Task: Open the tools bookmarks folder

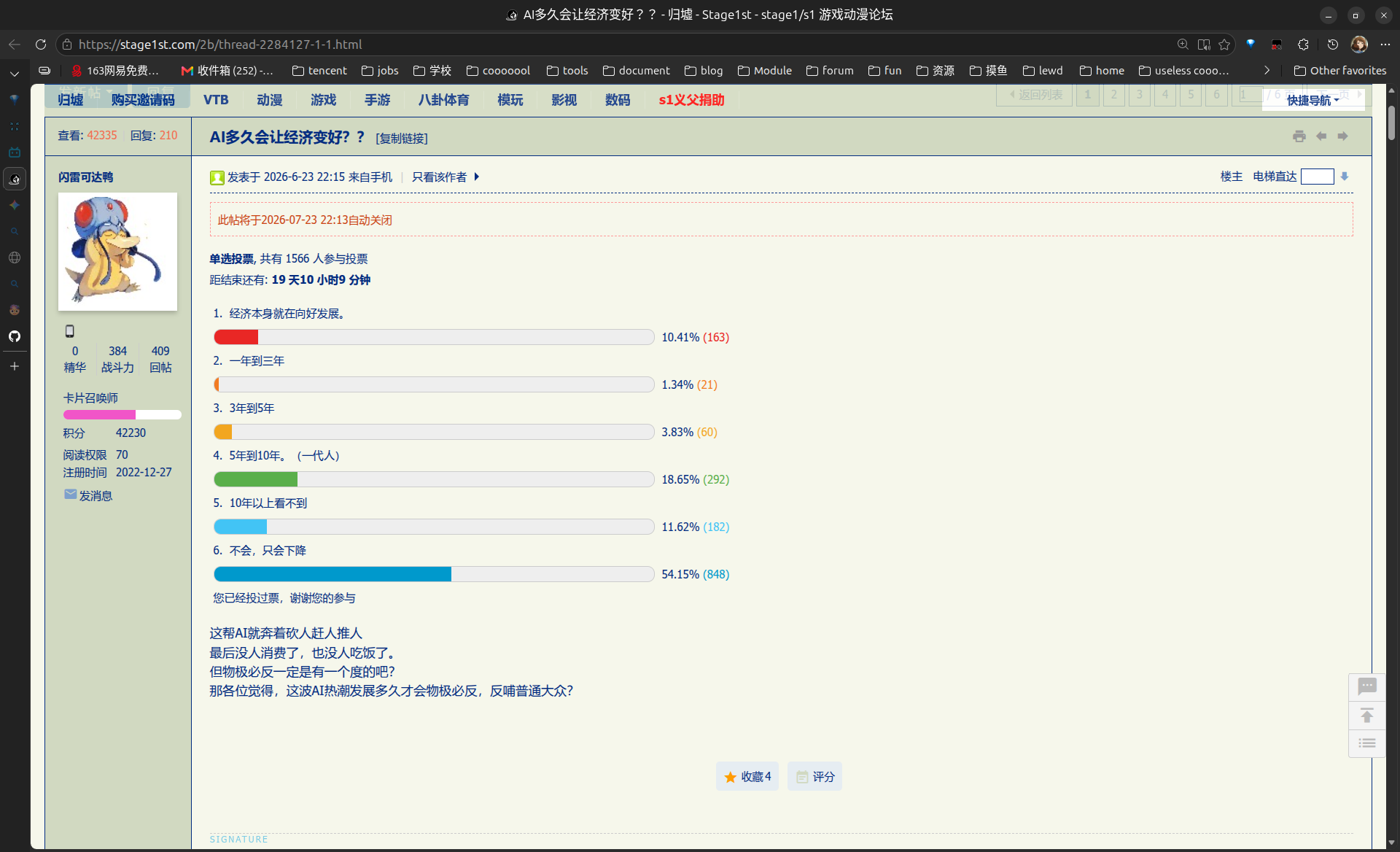Action: point(567,71)
